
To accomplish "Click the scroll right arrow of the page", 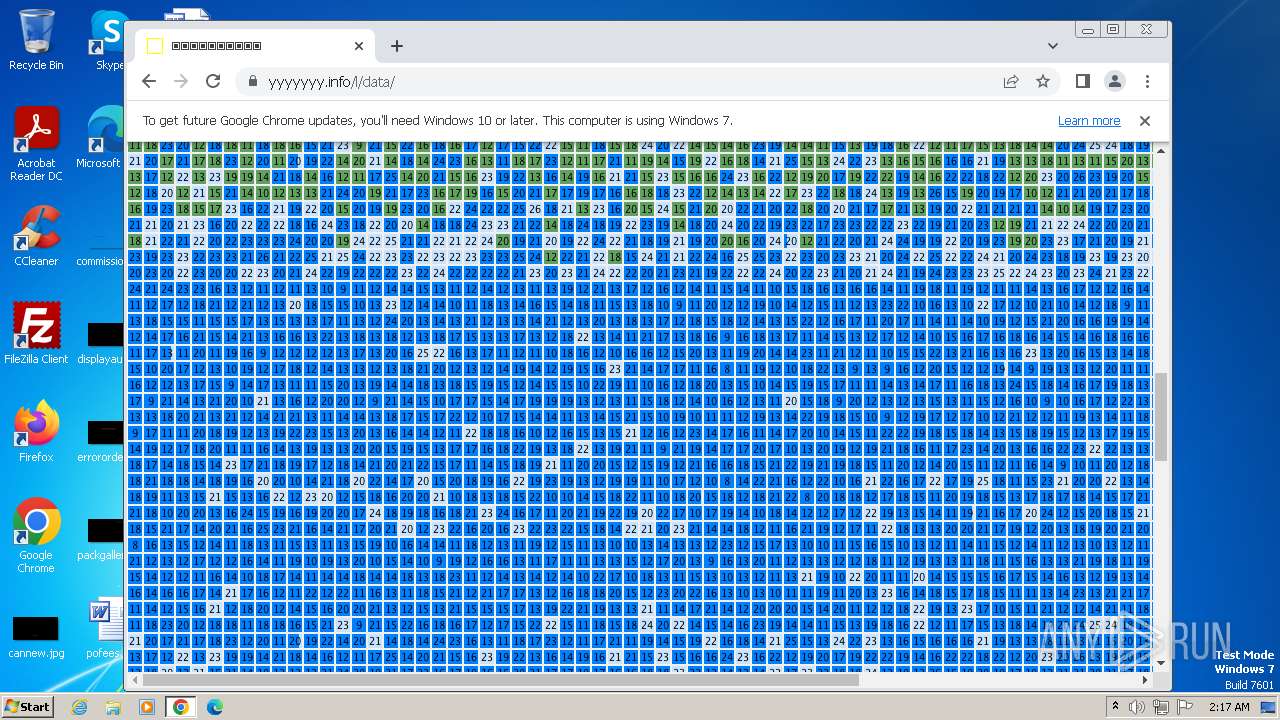I will 1146,680.
